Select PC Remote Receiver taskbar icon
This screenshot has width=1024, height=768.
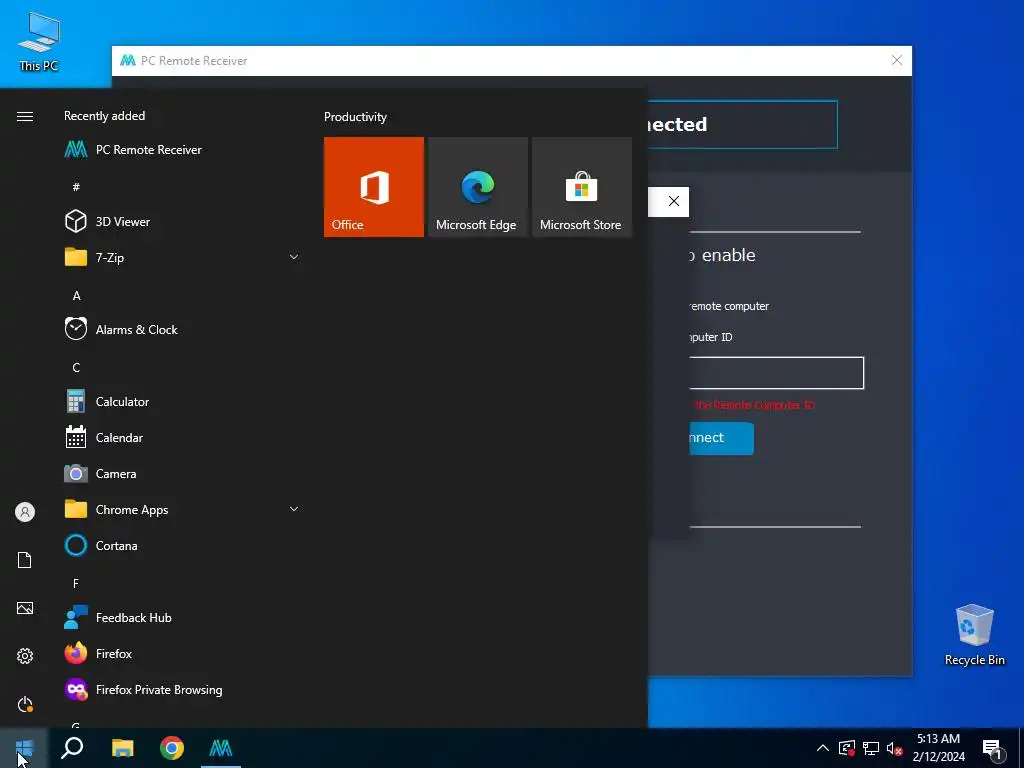(221, 748)
